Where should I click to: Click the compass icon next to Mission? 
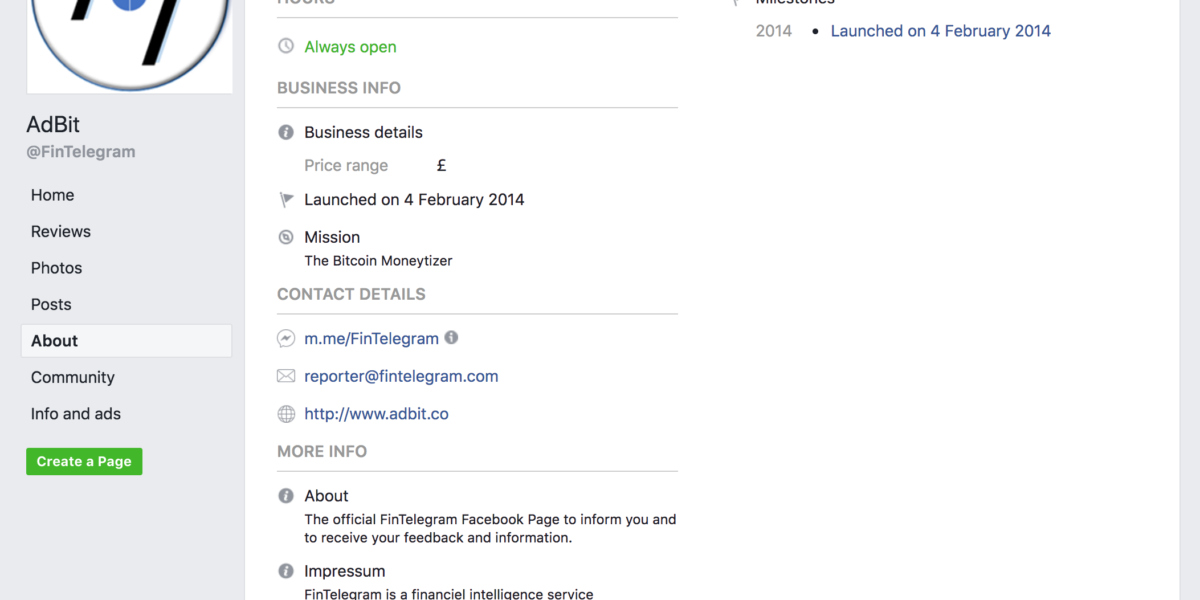(286, 237)
